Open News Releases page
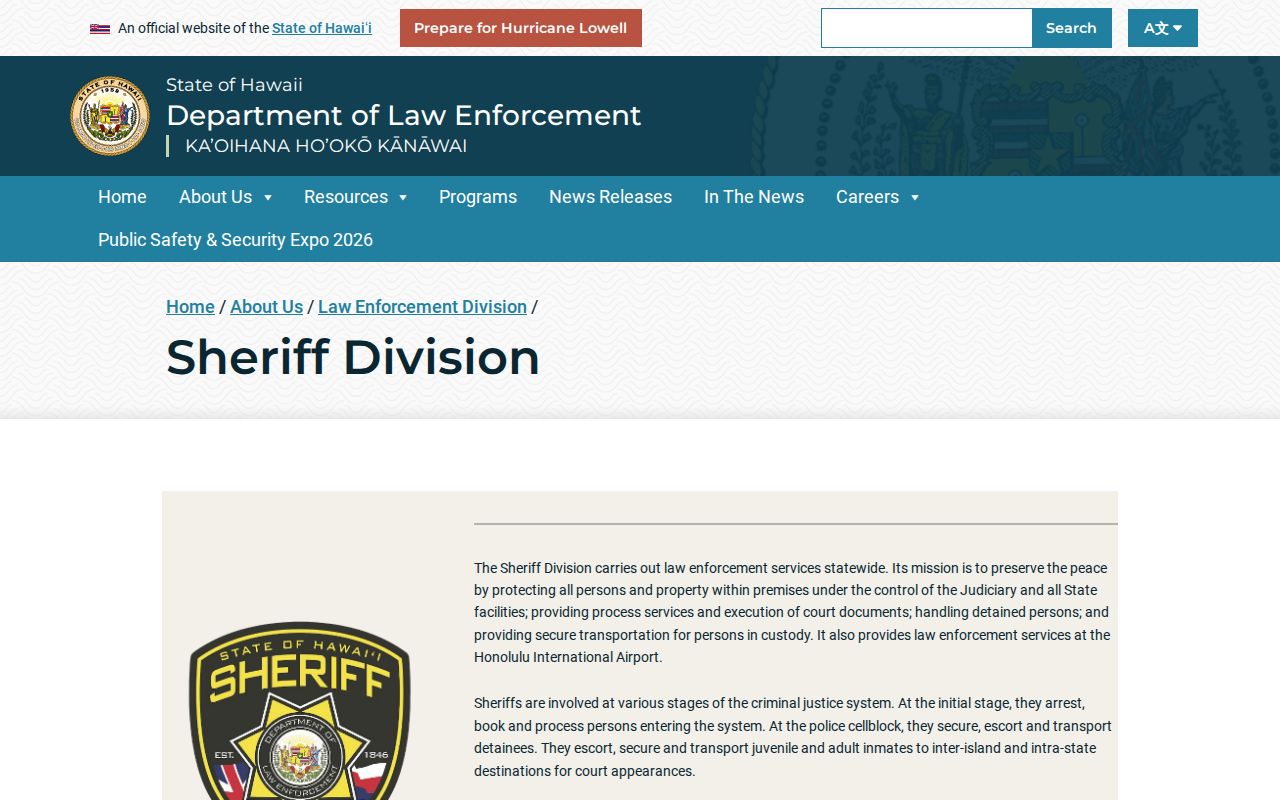This screenshot has height=800, width=1280. pos(610,197)
